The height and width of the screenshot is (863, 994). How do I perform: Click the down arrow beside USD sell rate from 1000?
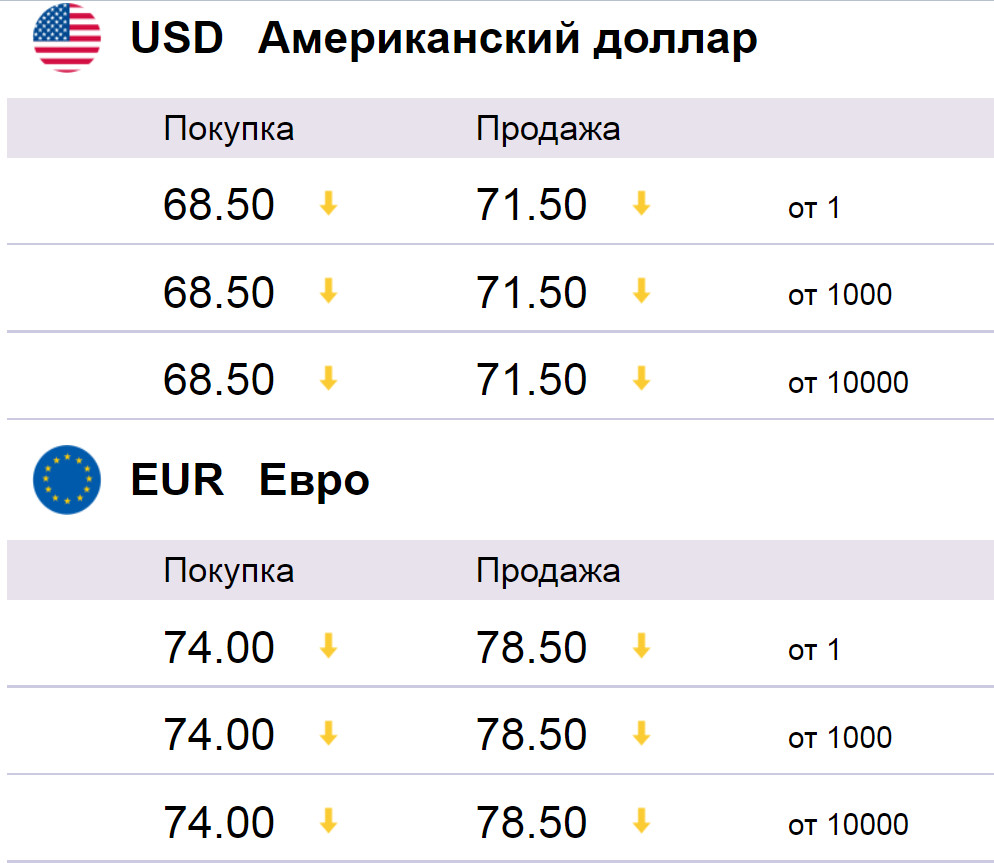pyautogui.click(x=642, y=292)
